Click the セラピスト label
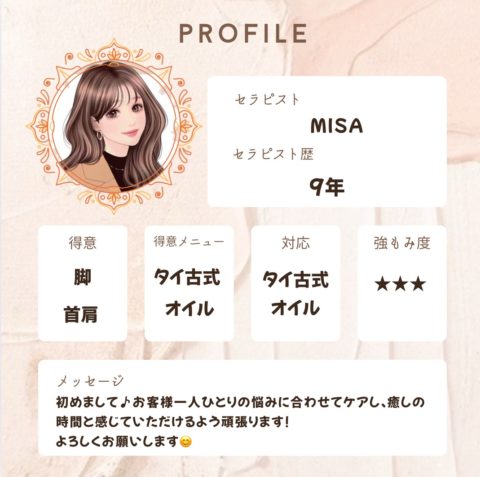 pyautogui.click(x=267, y=99)
